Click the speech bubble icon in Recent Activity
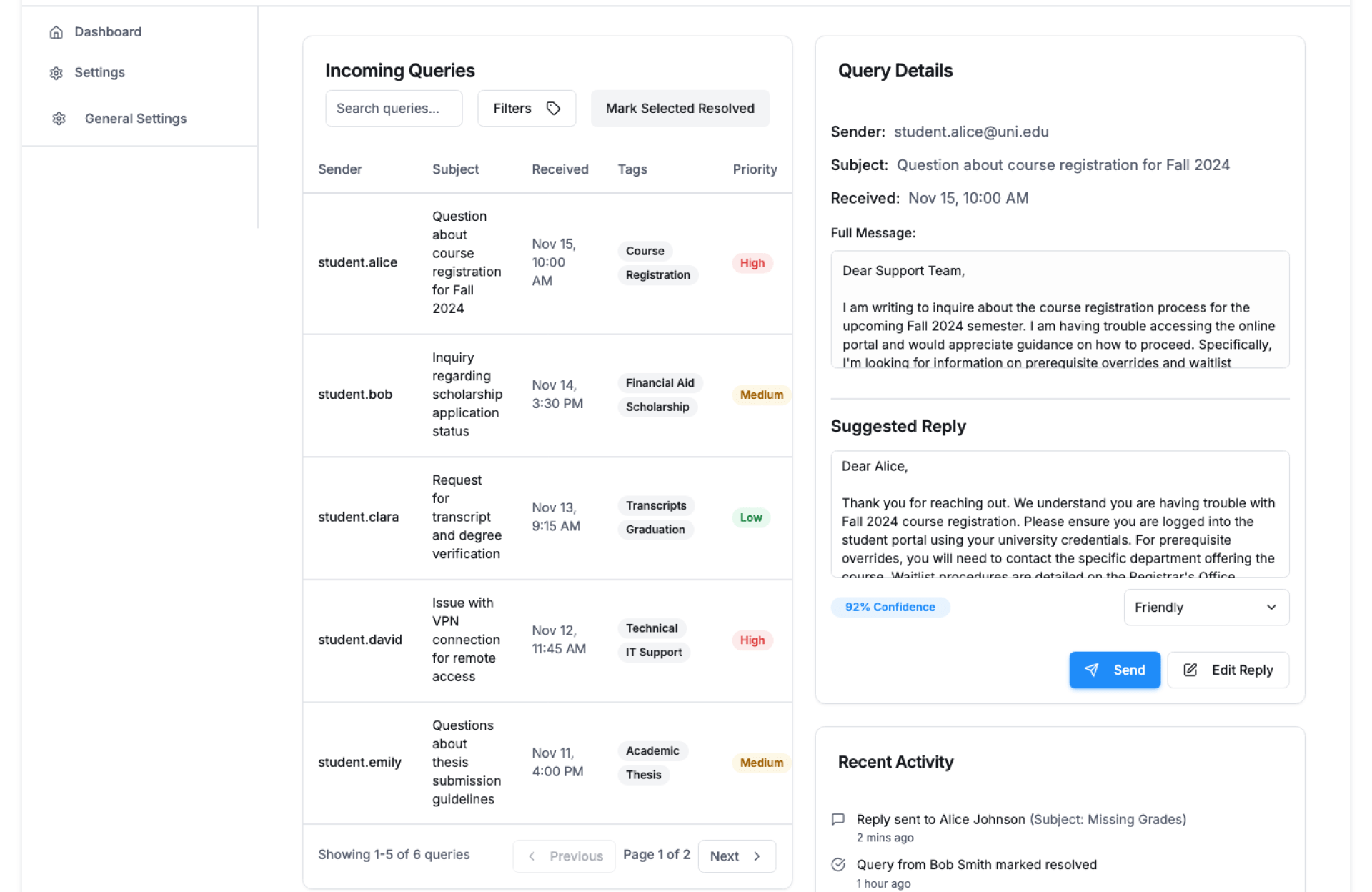The height and width of the screenshot is (892, 1372). tap(838, 819)
